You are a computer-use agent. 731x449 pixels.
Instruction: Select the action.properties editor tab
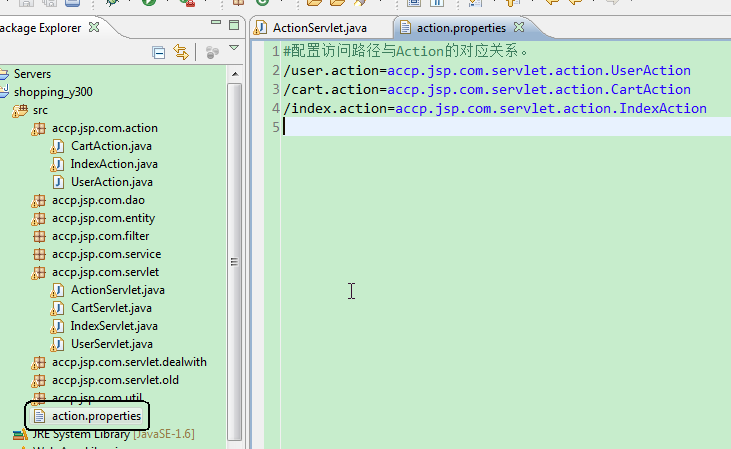(460, 28)
